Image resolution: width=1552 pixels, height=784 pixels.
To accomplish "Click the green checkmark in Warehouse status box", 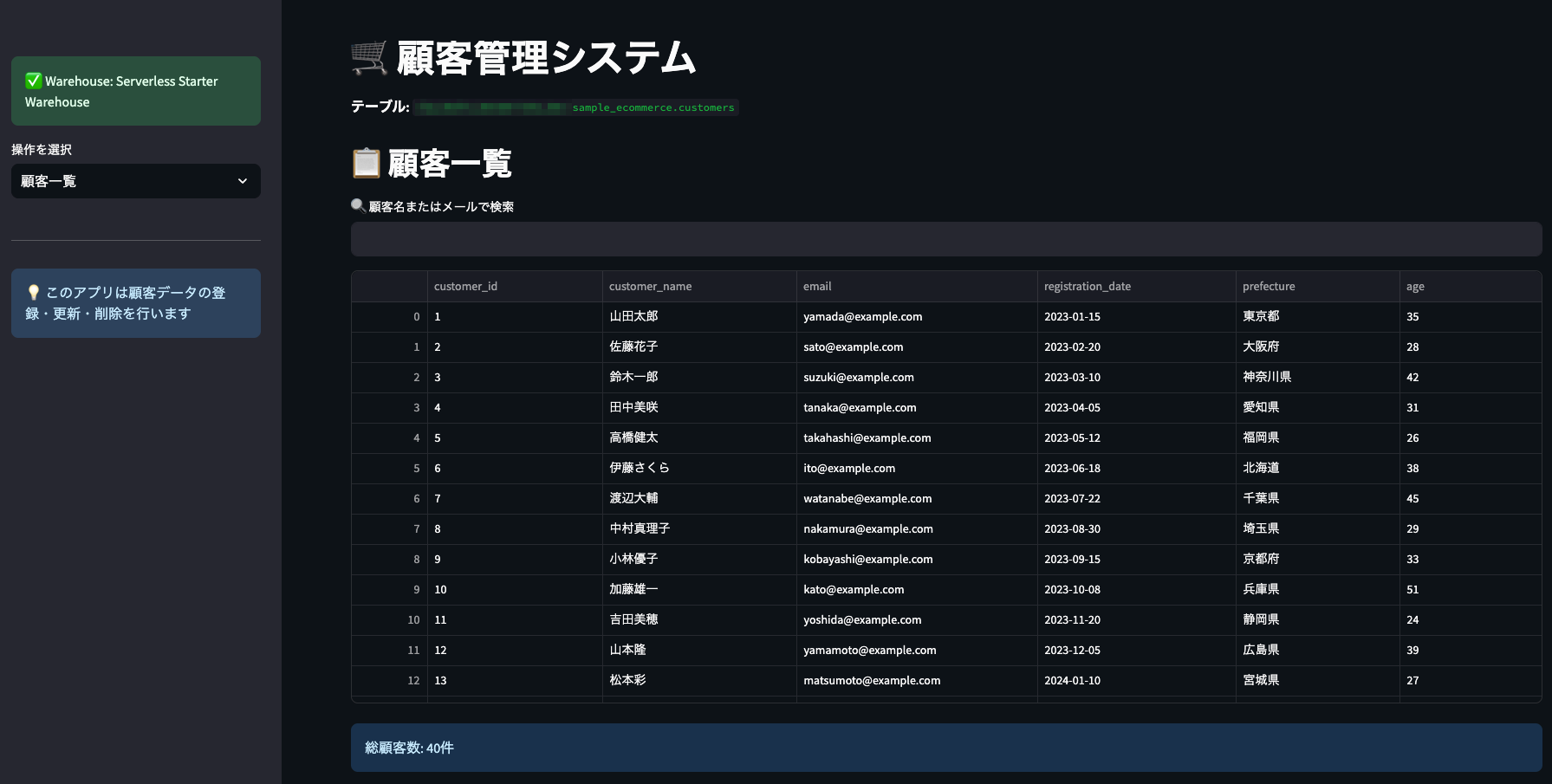I will pyautogui.click(x=34, y=81).
